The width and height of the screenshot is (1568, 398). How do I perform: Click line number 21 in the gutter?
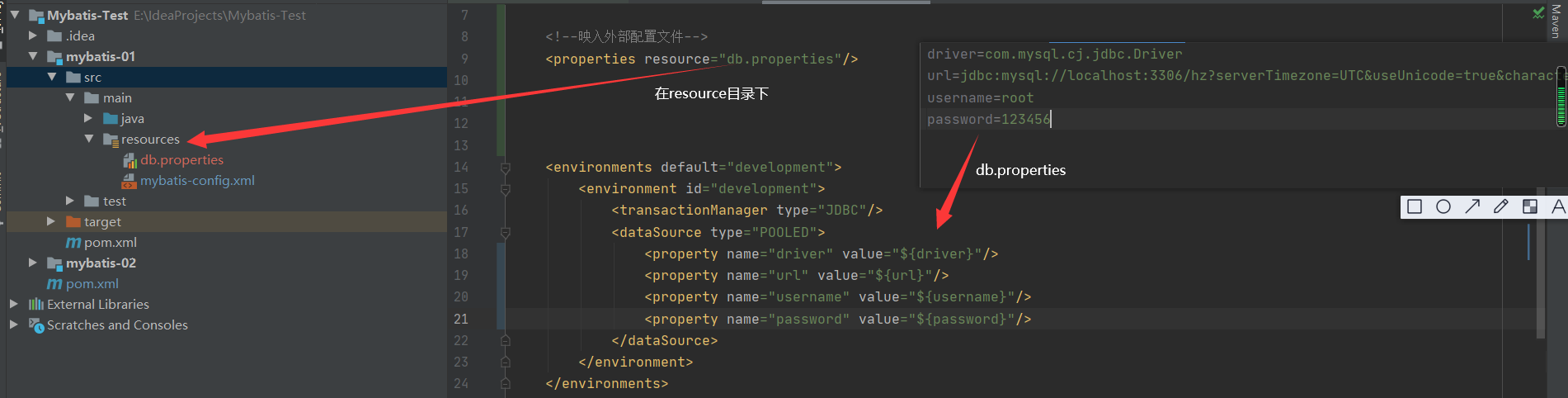pyautogui.click(x=461, y=319)
